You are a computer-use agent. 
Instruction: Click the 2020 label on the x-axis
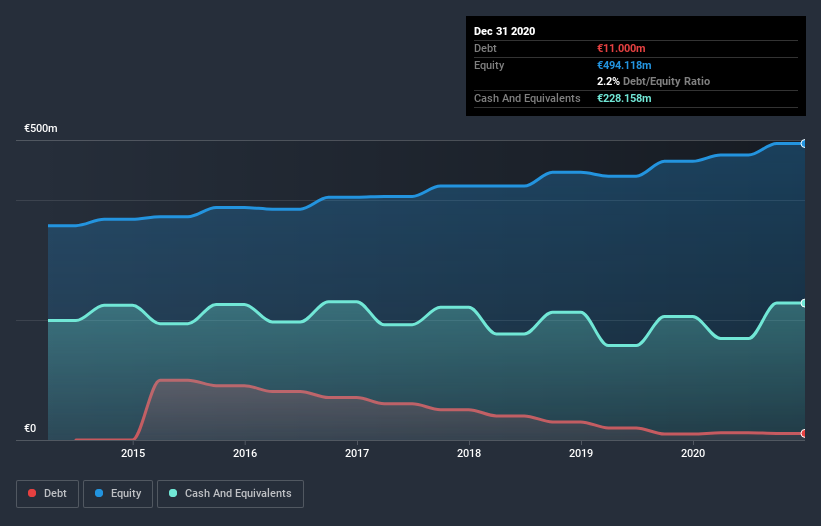coord(693,453)
